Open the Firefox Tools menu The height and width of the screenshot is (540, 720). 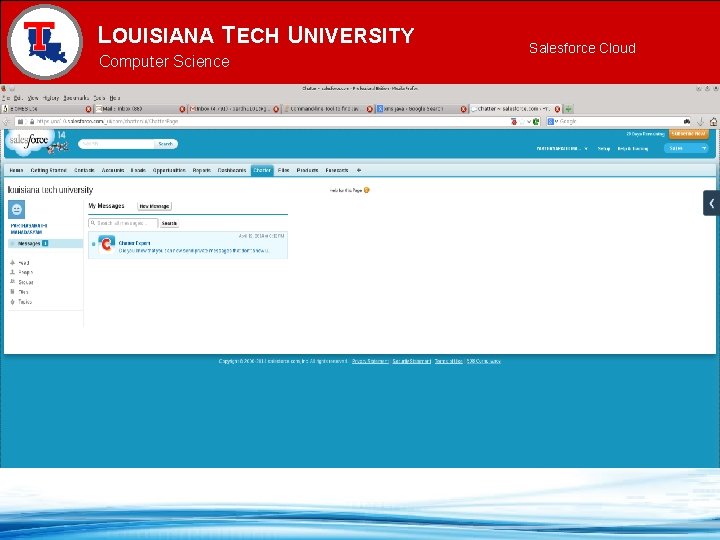(x=99, y=98)
